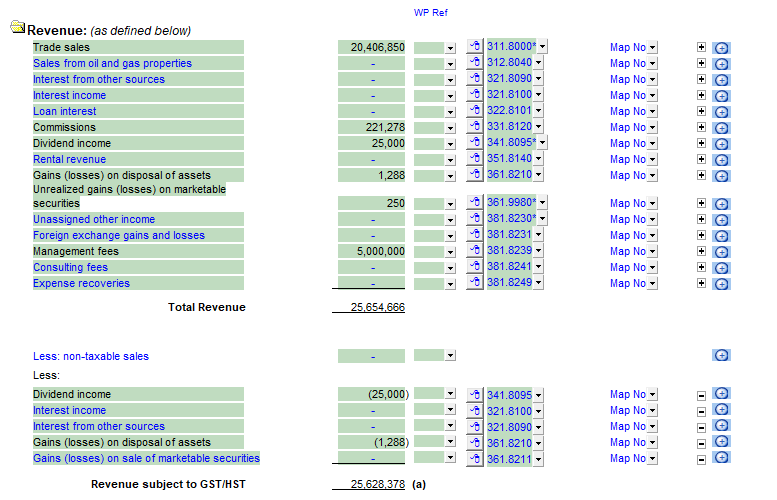This screenshot has height=500, width=777.
Task: Open Map No dropdown for Foreign exchange row
Action: (x=653, y=236)
